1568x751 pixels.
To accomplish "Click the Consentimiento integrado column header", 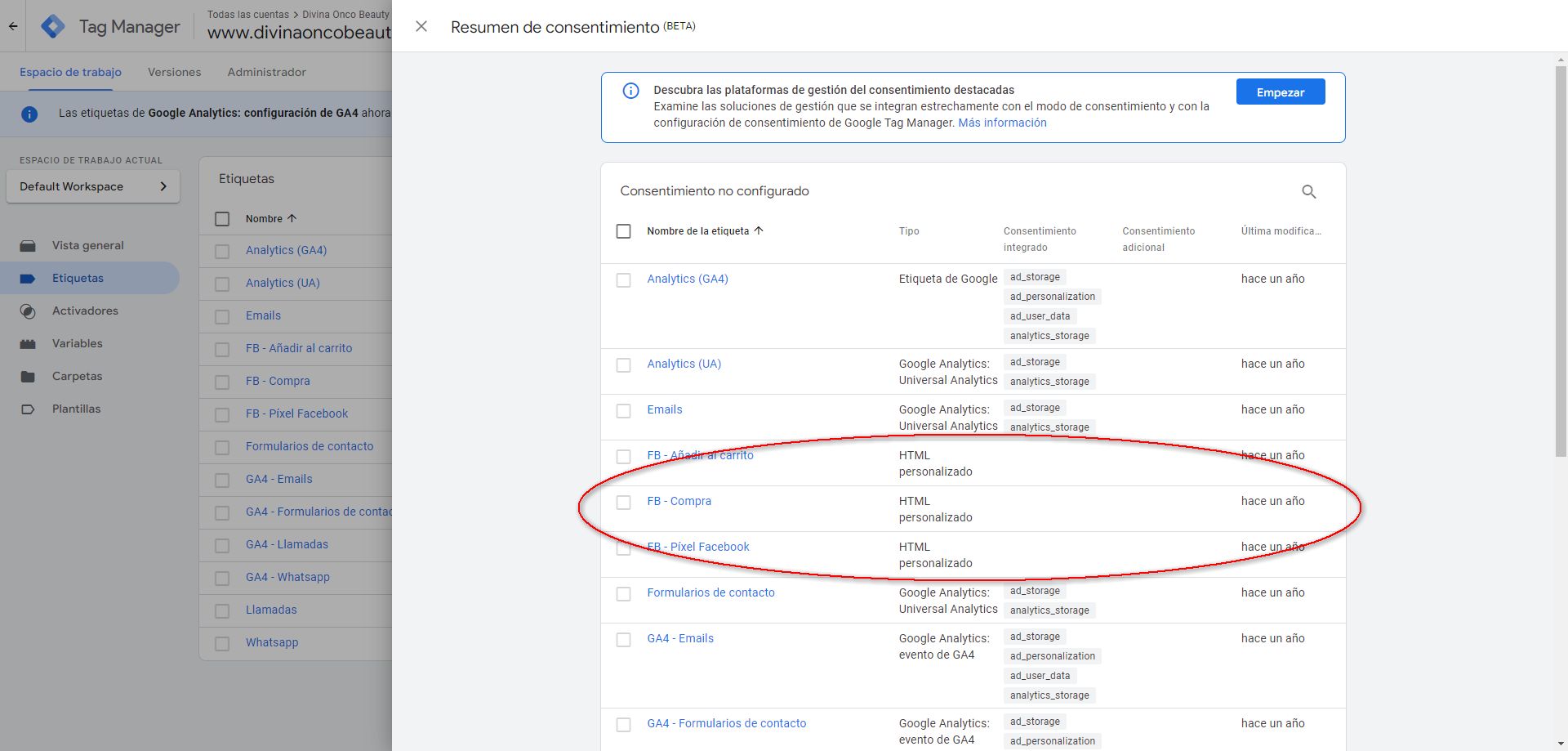I will (1040, 239).
